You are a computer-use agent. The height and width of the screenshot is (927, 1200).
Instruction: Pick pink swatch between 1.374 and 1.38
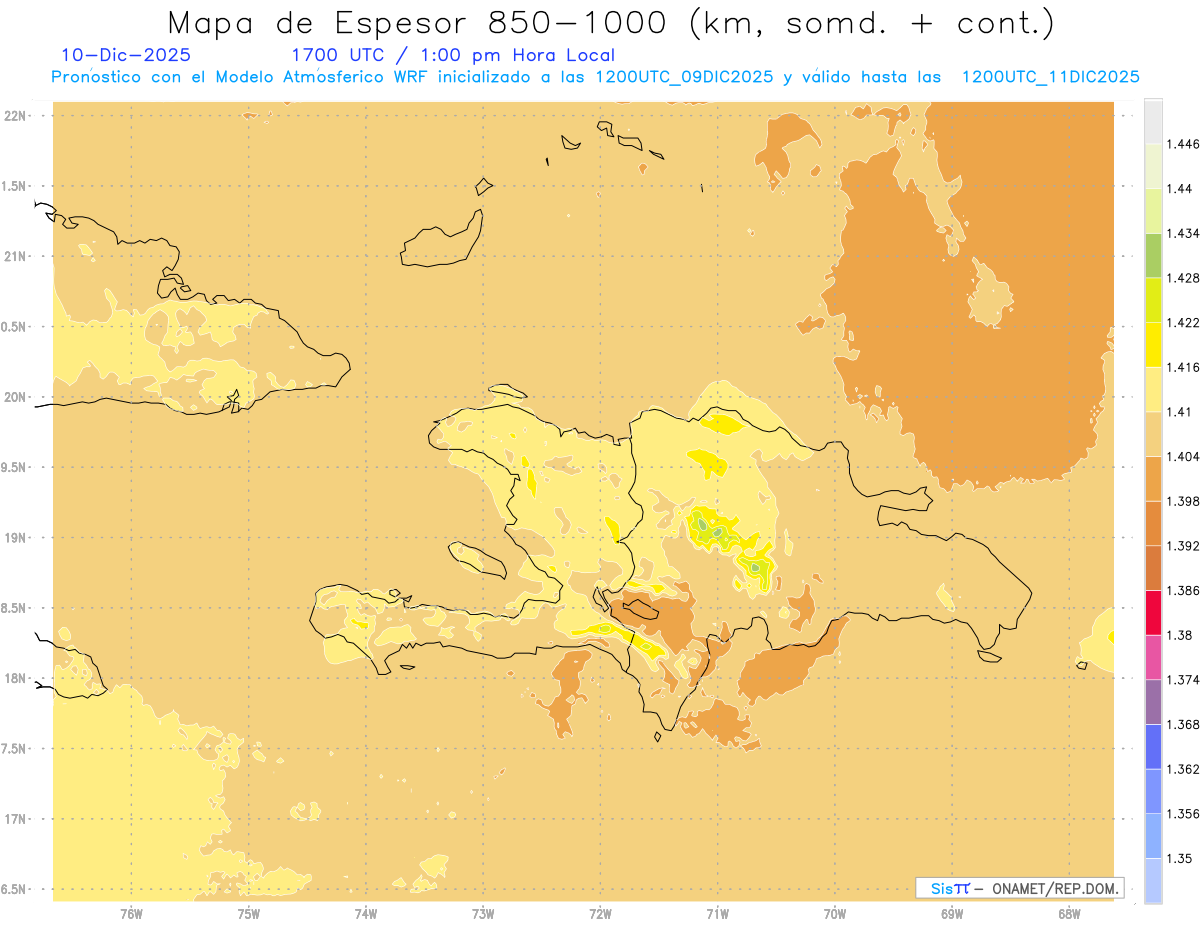(1153, 657)
